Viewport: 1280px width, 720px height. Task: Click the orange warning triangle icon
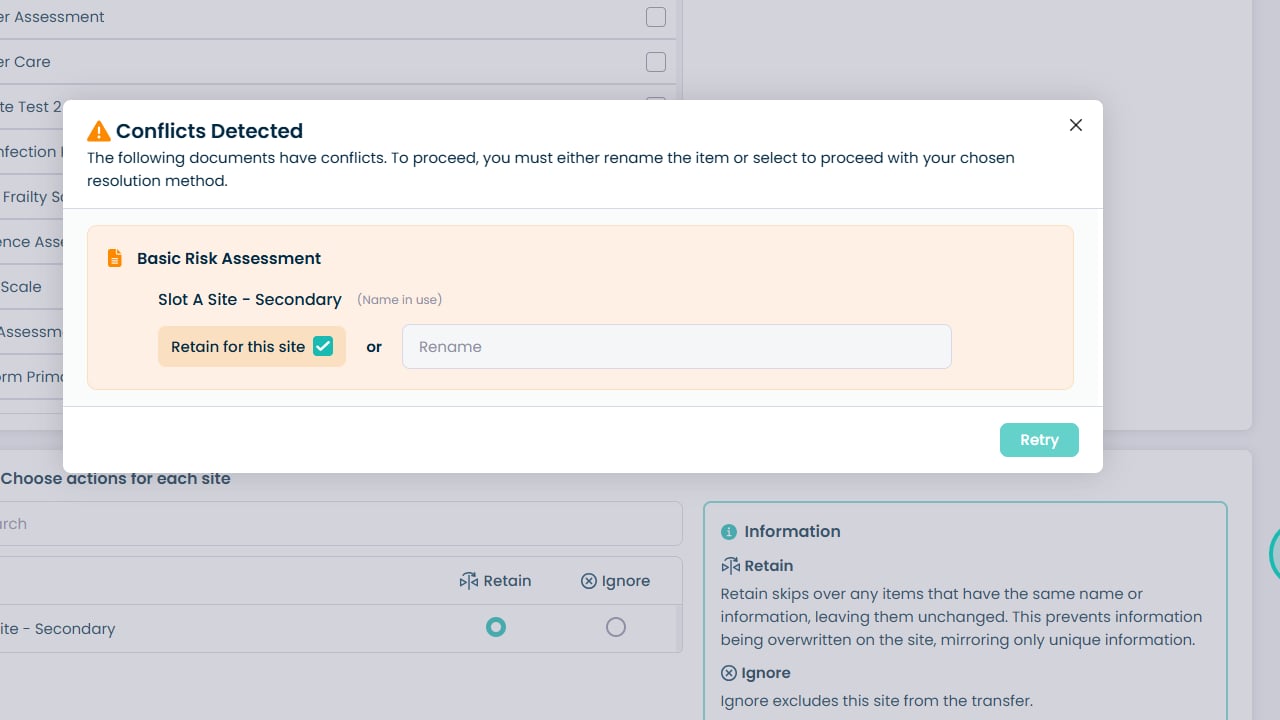click(x=98, y=131)
